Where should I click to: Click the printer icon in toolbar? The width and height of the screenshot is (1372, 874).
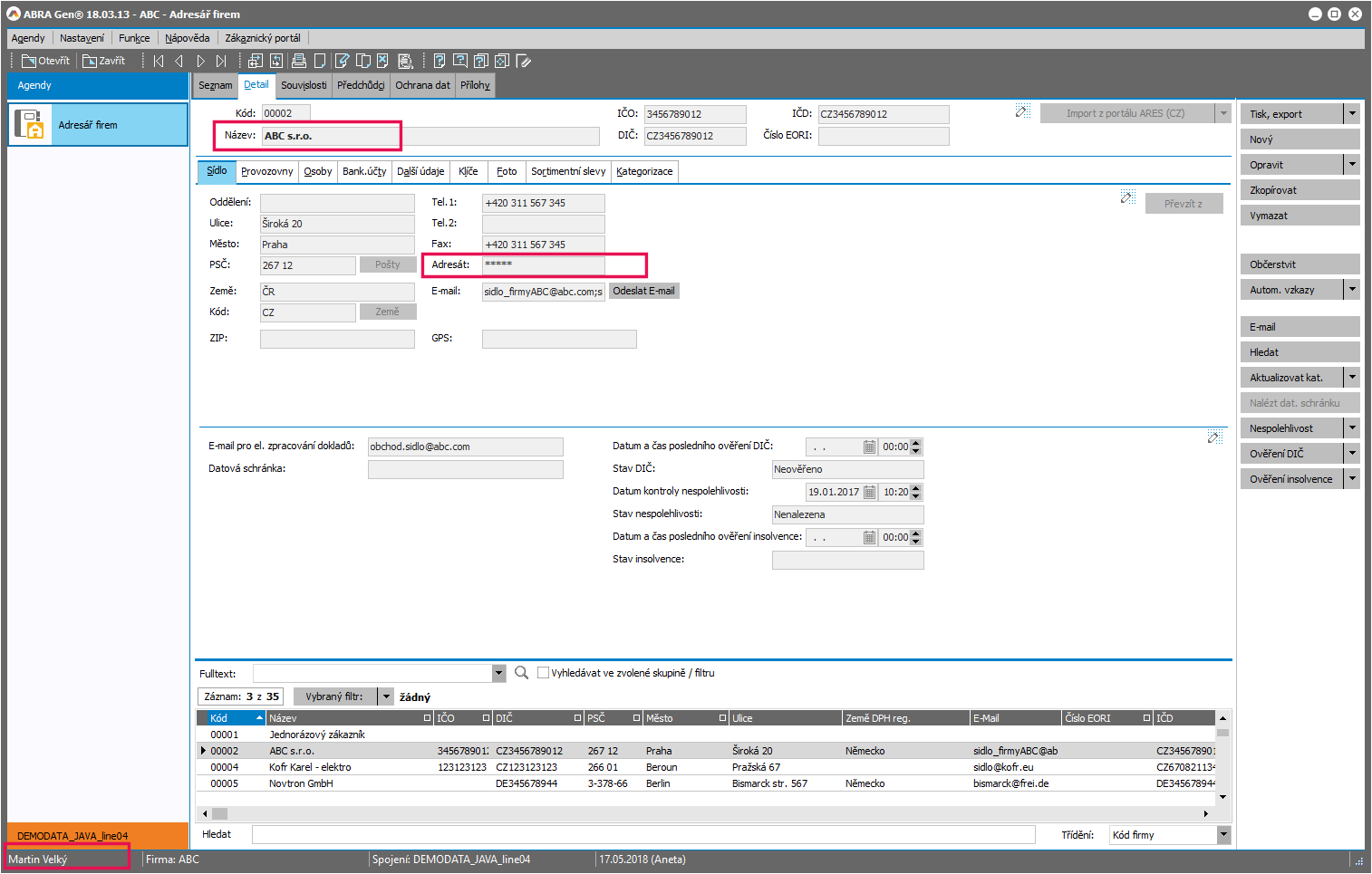coord(298,61)
